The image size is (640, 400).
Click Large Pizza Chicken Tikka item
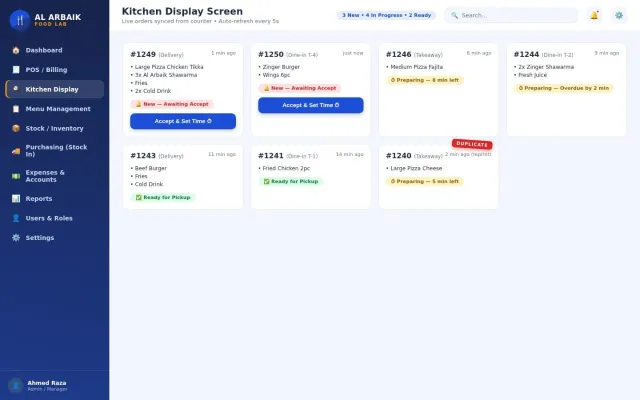coord(167,67)
